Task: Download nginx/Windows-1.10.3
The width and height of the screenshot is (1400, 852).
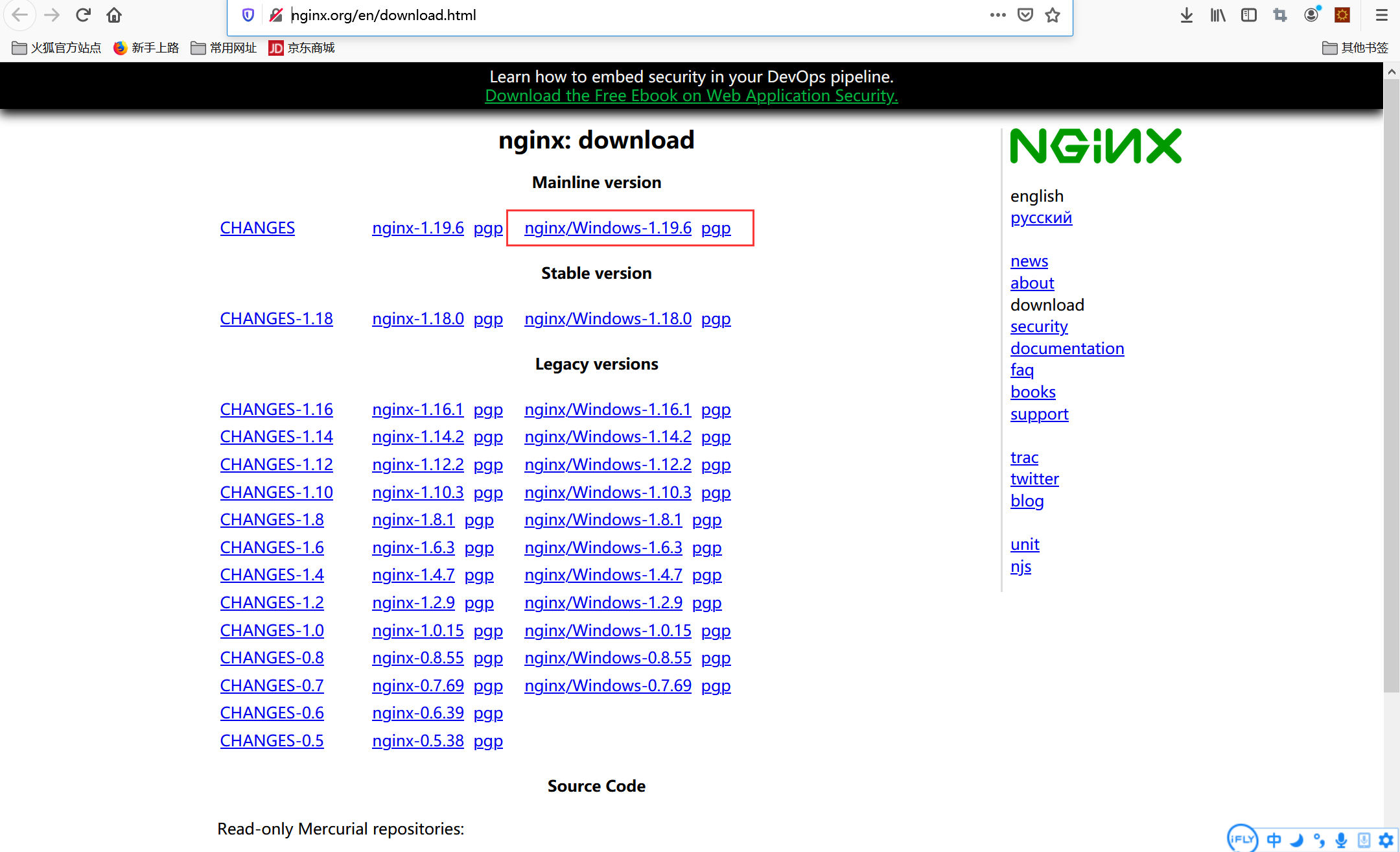Action: [x=608, y=493]
